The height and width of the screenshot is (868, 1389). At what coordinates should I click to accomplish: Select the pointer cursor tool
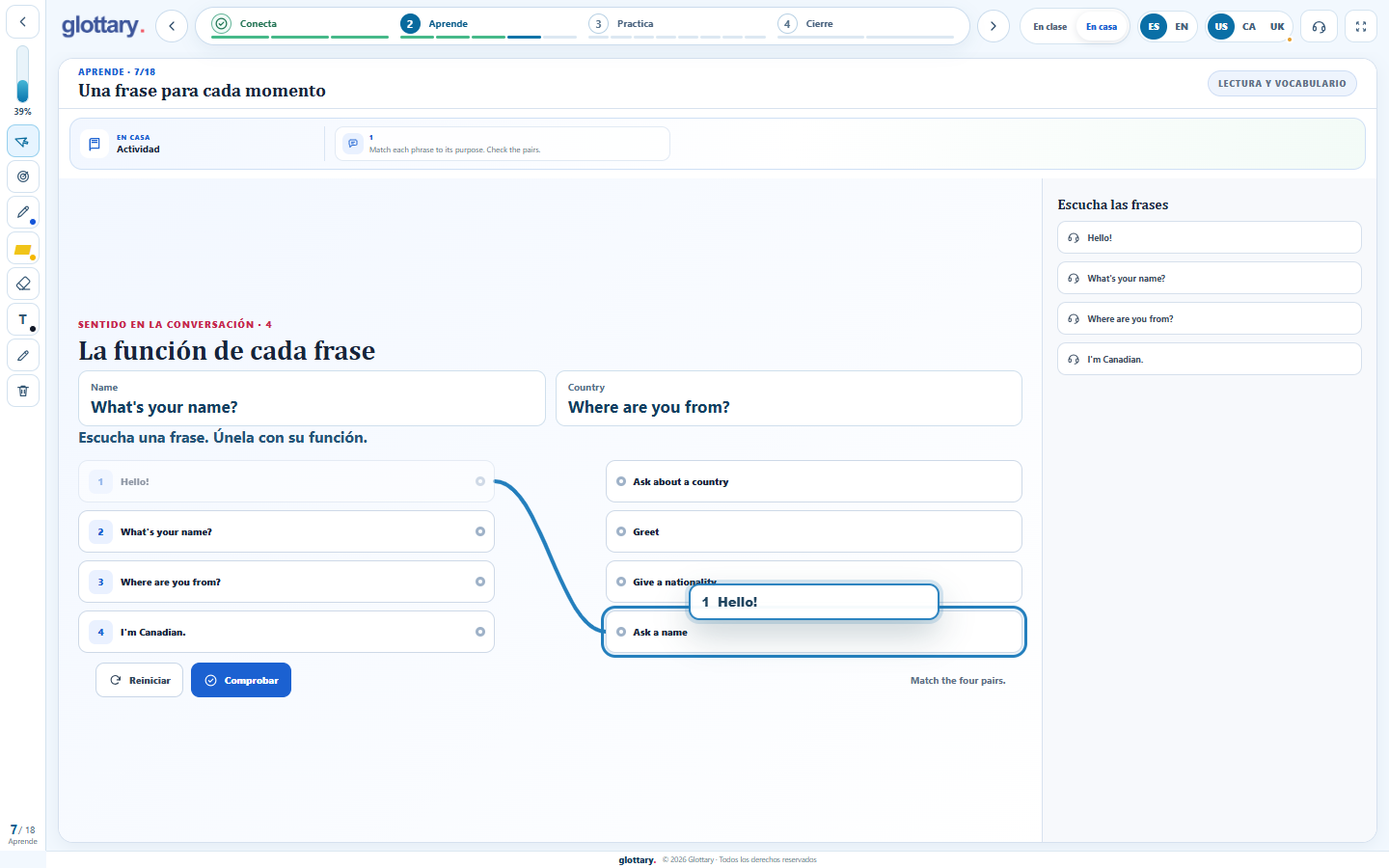tap(23, 141)
